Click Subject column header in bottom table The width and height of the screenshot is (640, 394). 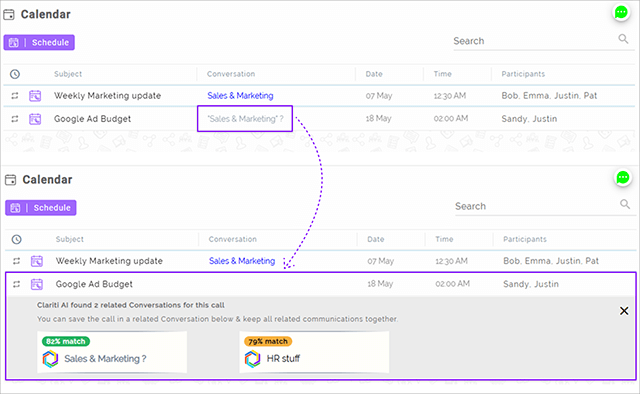[69, 239]
